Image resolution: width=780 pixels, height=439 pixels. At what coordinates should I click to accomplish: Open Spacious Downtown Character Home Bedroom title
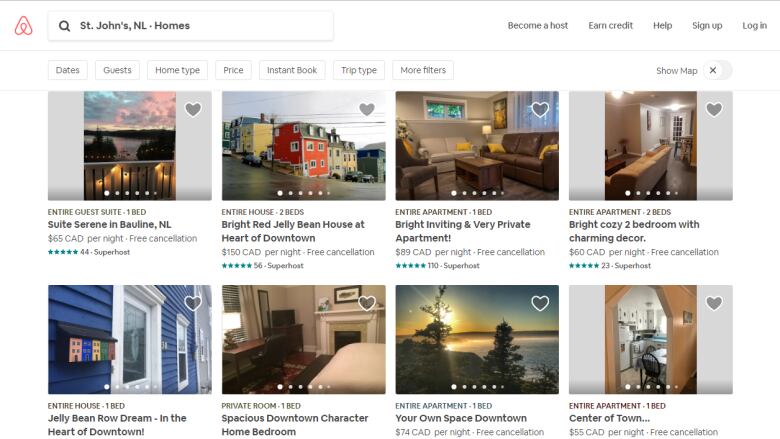coord(294,425)
